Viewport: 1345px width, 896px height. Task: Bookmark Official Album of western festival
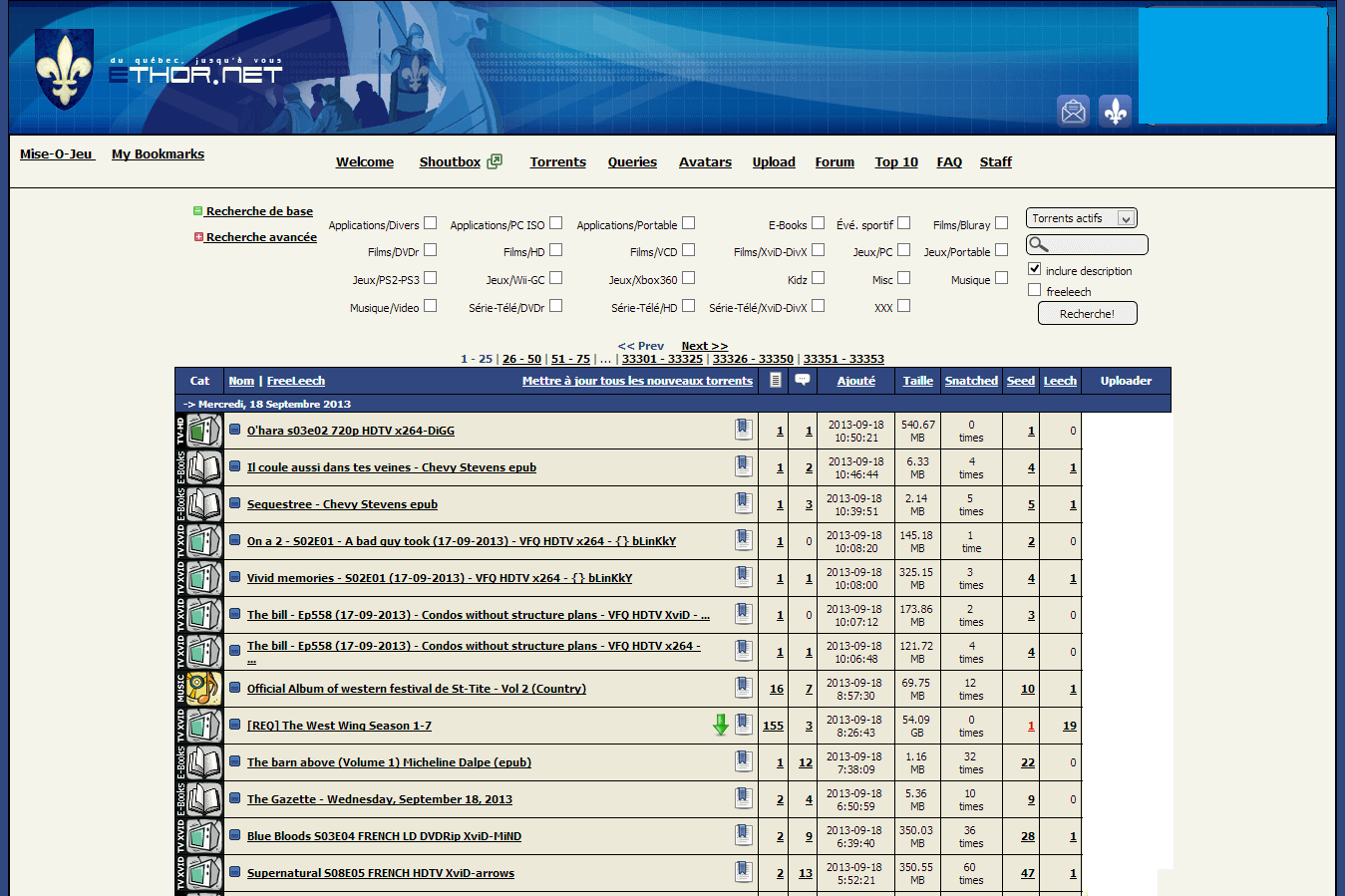(743, 687)
